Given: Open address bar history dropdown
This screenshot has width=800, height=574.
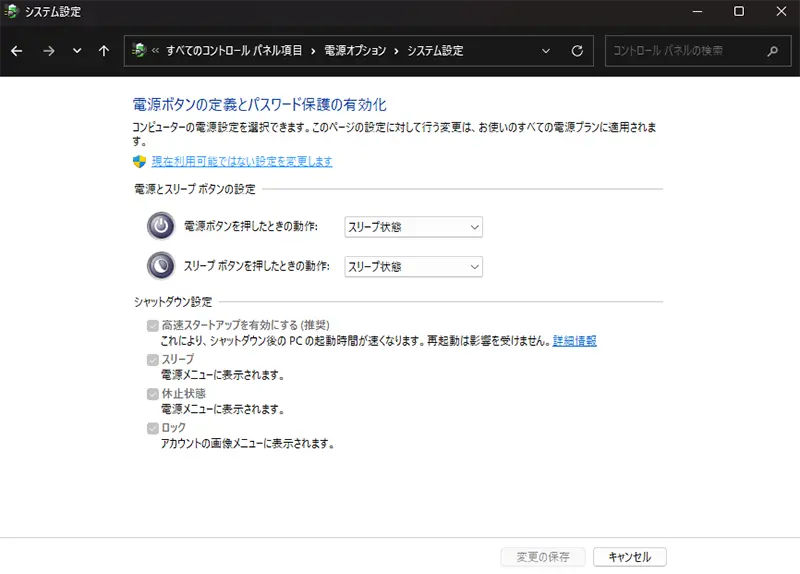Looking at the screenshot, I should pyautogui.click(x=546, y=51).
